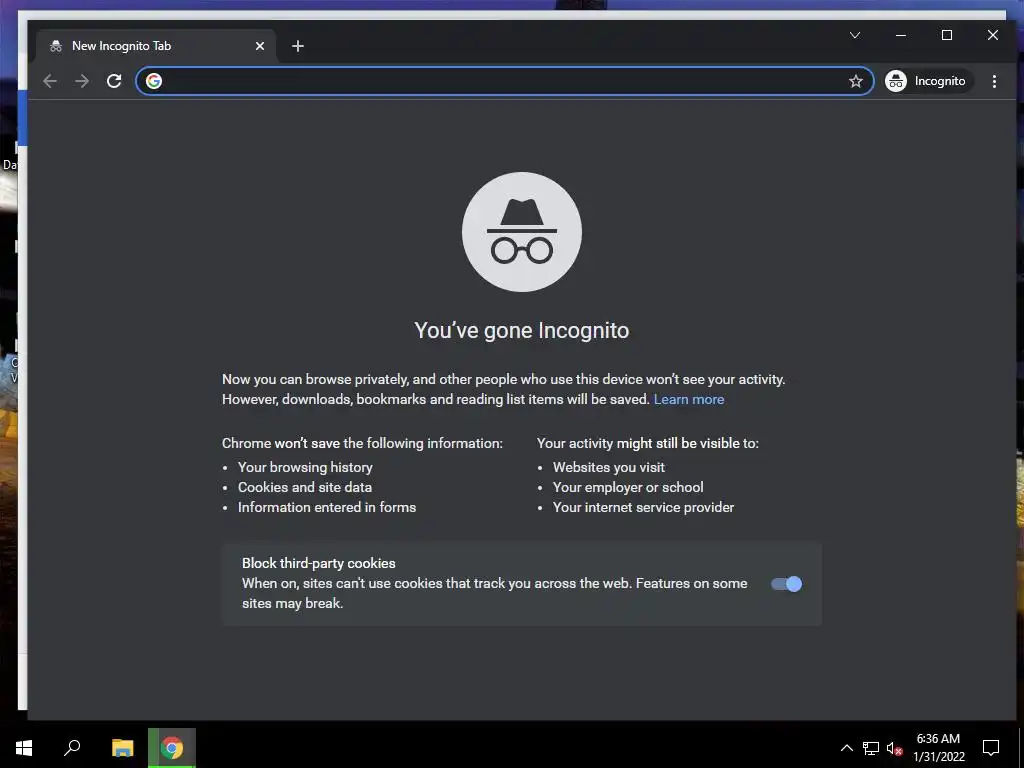Select the New Incognito Tab tab
Viewport: 1024px width, 768px height.
tap(157, 46)
